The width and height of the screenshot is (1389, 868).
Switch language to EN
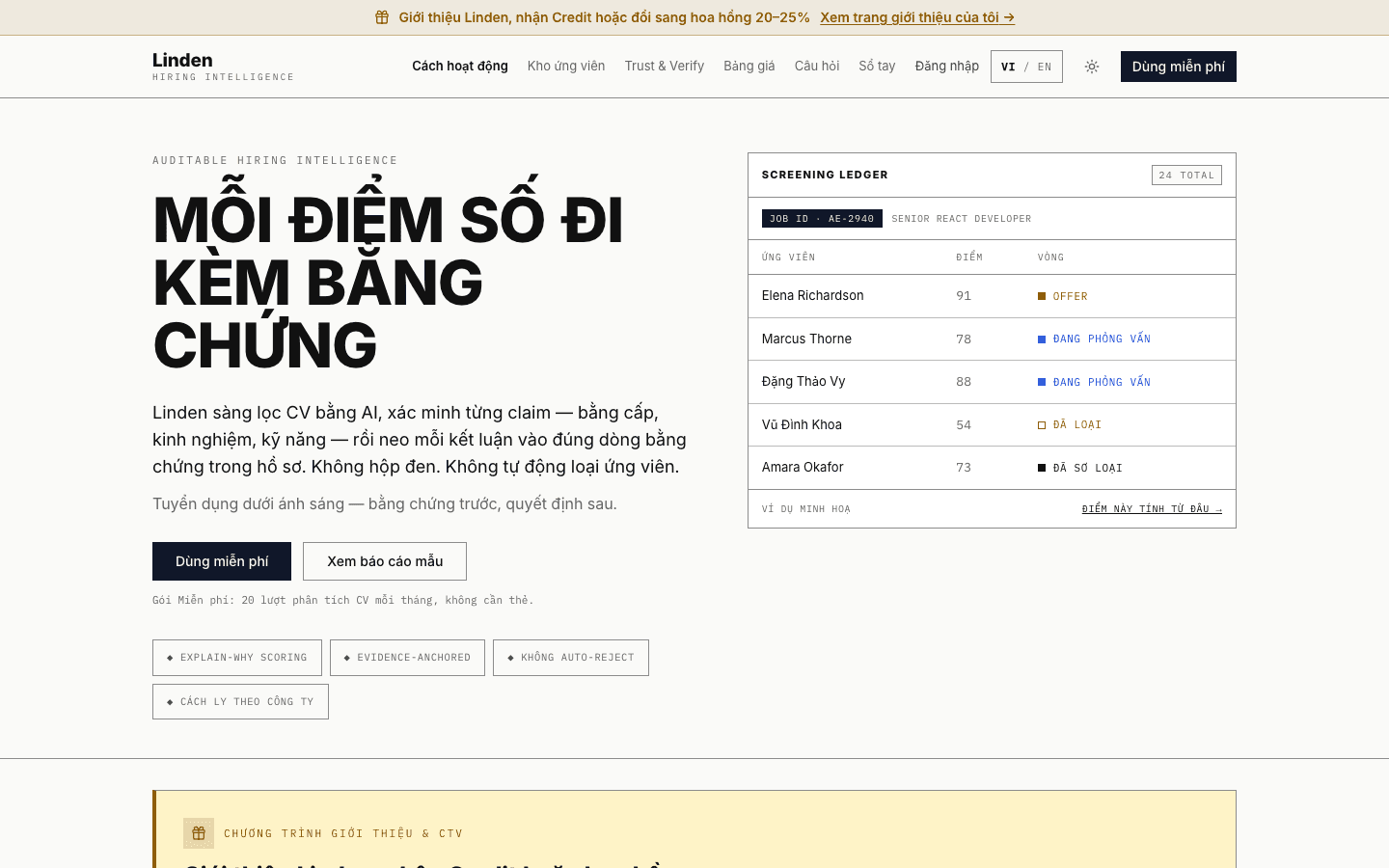click(1045, 67)
